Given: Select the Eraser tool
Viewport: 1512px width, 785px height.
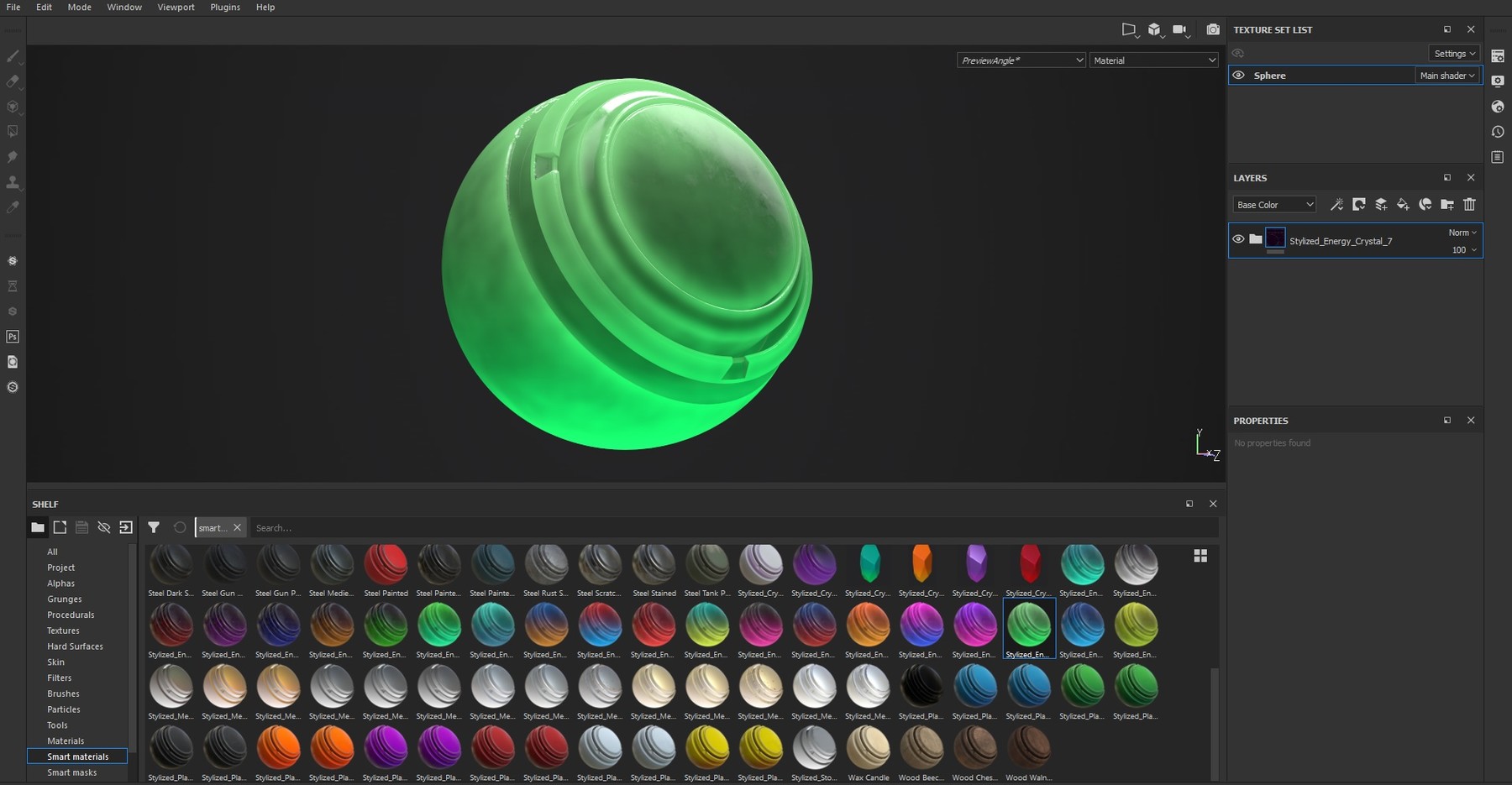Looking at the screenshot, I should (x=13, y=81).
